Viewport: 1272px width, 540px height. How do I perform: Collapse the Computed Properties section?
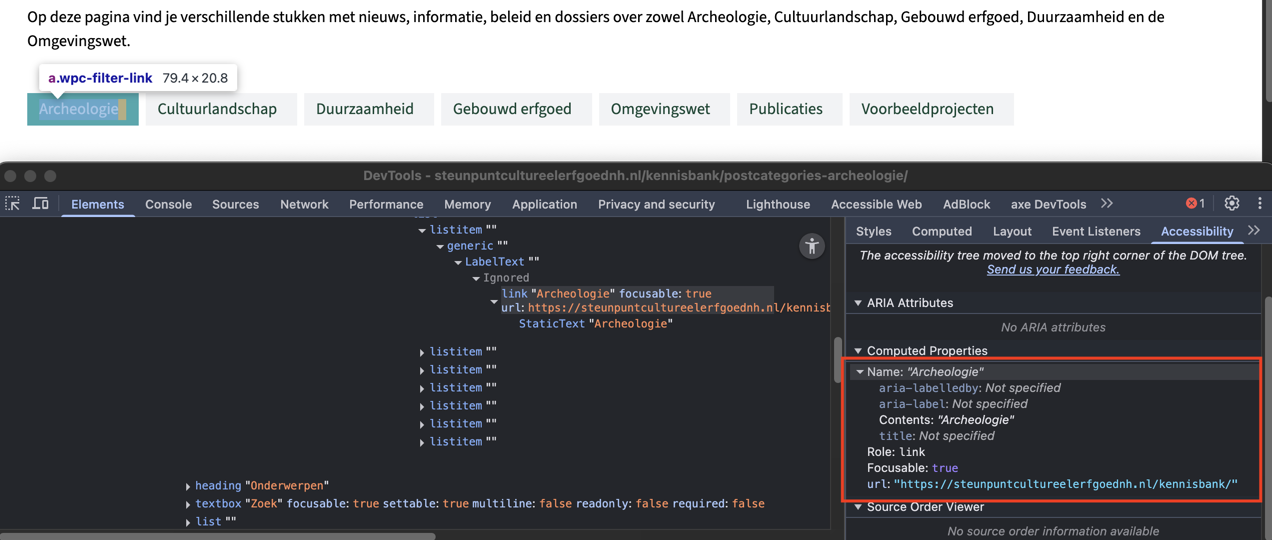click(858, 351)
